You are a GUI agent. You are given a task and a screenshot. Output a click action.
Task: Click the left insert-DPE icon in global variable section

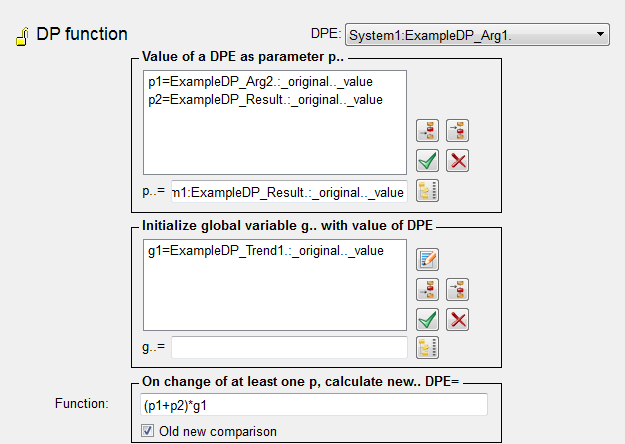point(428,289)
